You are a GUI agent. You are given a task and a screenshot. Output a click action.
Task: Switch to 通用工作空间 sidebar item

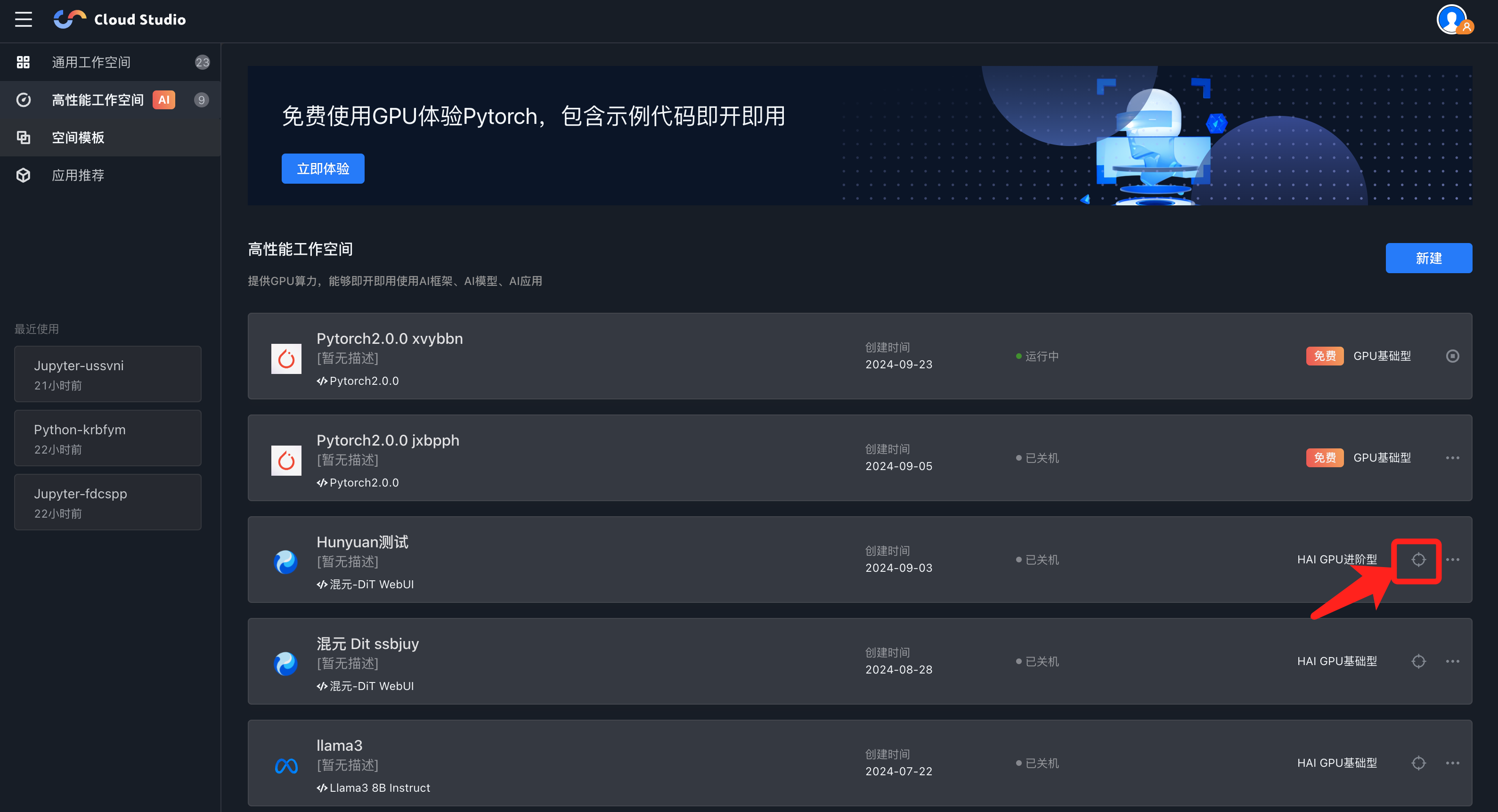(91, 62)
